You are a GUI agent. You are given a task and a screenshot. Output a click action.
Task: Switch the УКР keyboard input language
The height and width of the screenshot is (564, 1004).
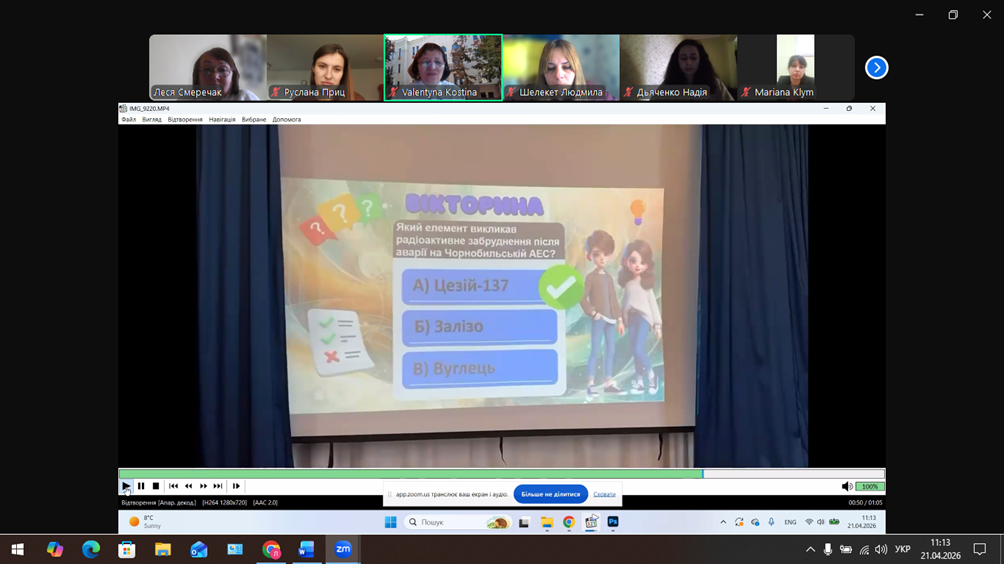(902, 549)
